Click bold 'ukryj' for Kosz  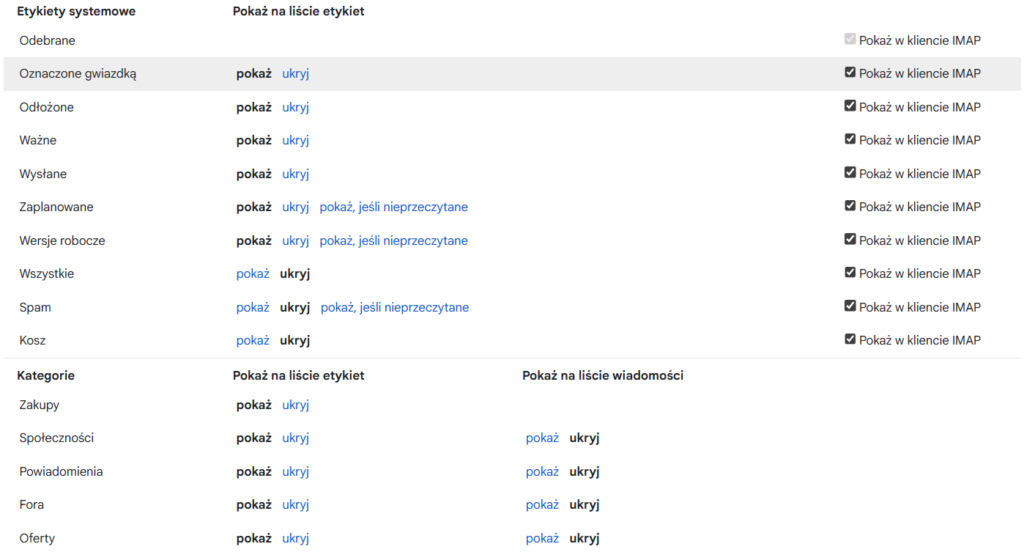295,340
